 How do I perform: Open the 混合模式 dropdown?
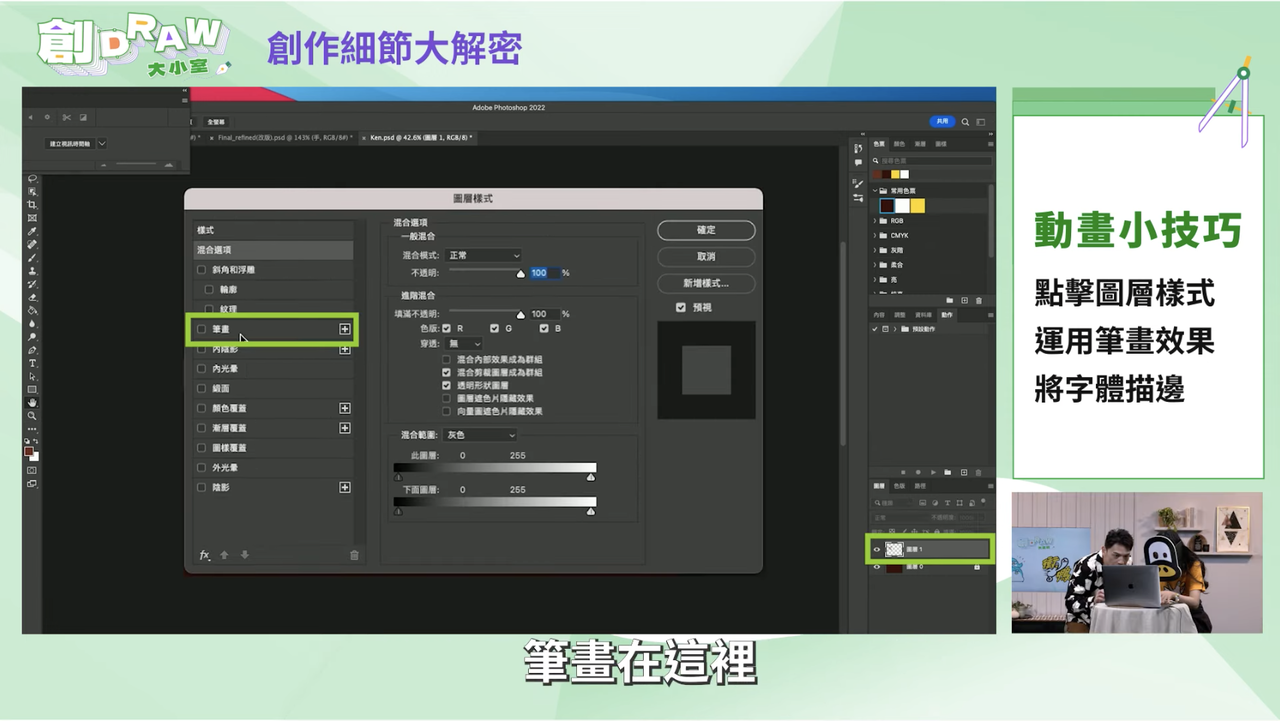click(484, 256)
